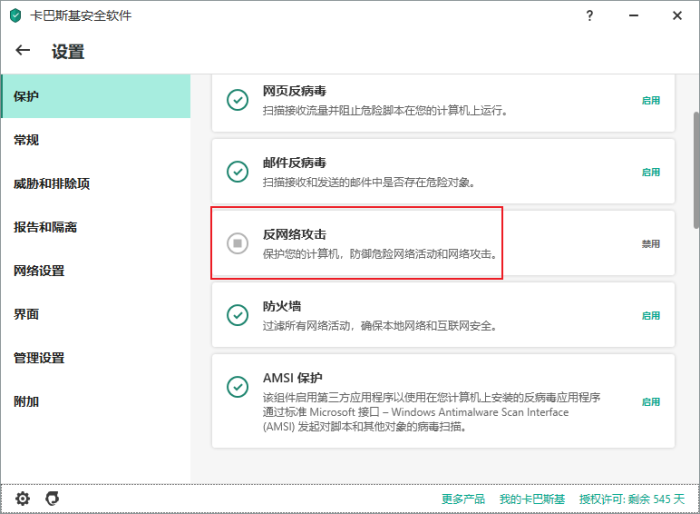Click 禁用 label for 反网络攻击
Image resolution: width=700 pixels, height=514 pixels.
651,244
